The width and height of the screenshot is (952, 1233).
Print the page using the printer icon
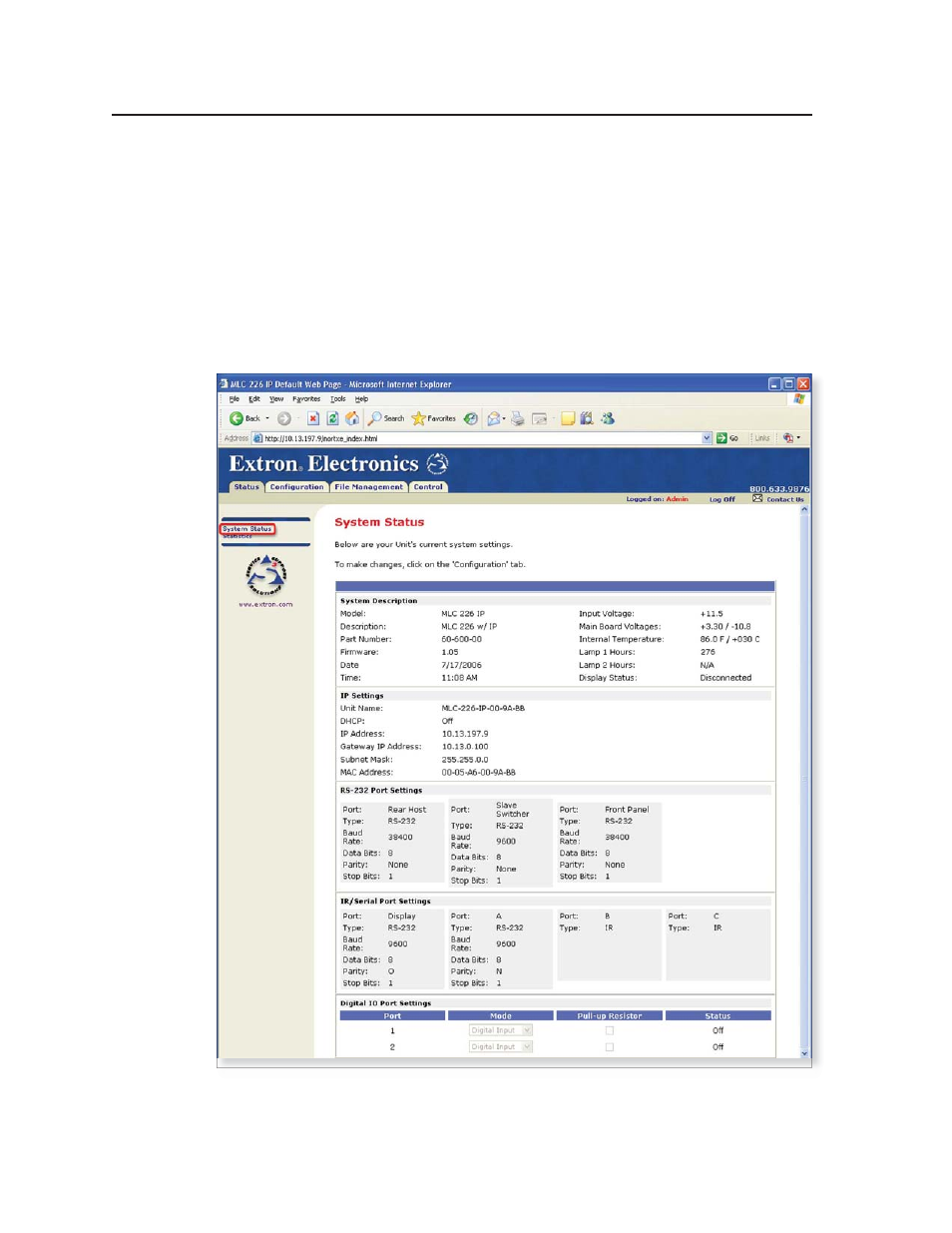517,418
